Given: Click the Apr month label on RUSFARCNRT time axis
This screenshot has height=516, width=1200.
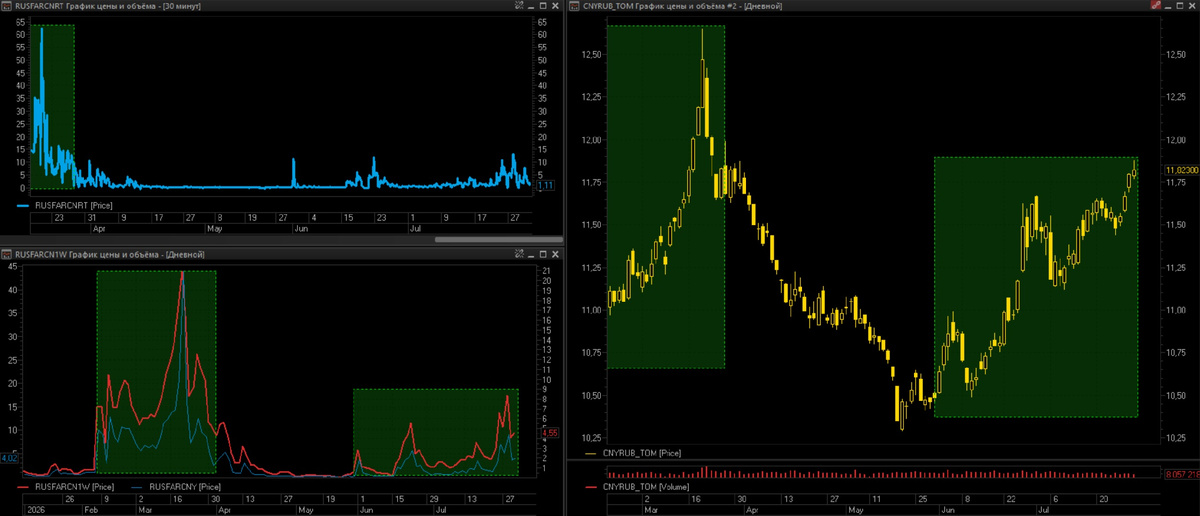Looking at the screenshot, I should click(x=98, y=228).
